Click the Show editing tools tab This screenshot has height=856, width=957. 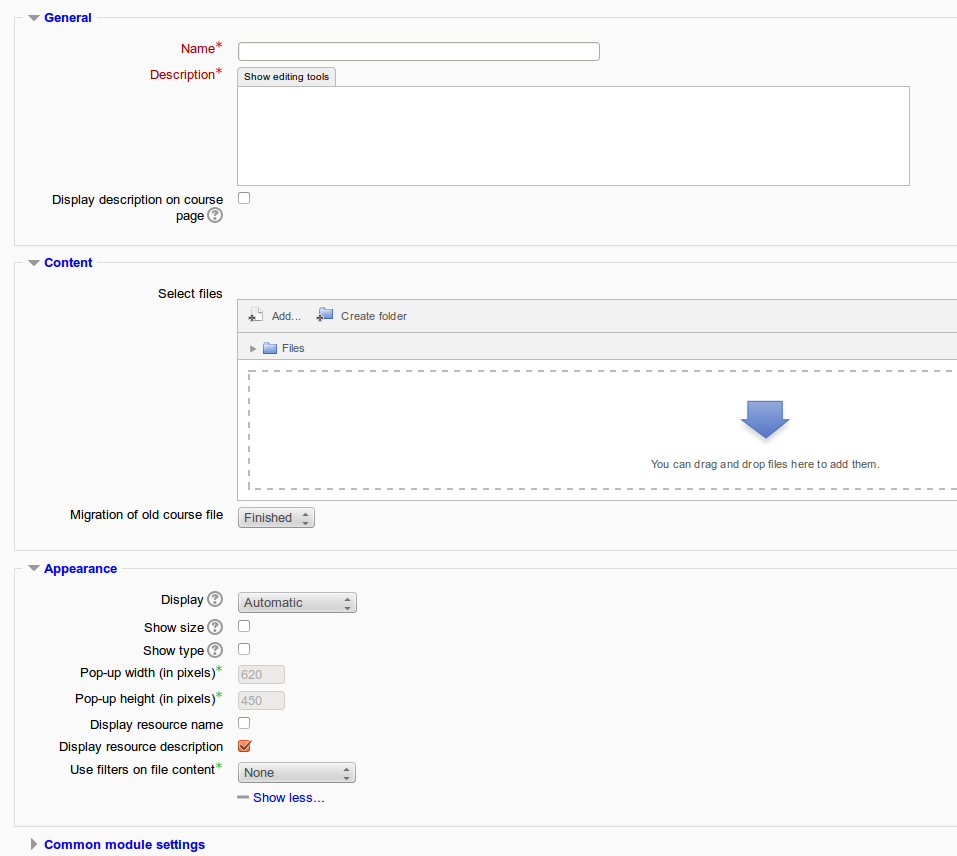[286, 77]
